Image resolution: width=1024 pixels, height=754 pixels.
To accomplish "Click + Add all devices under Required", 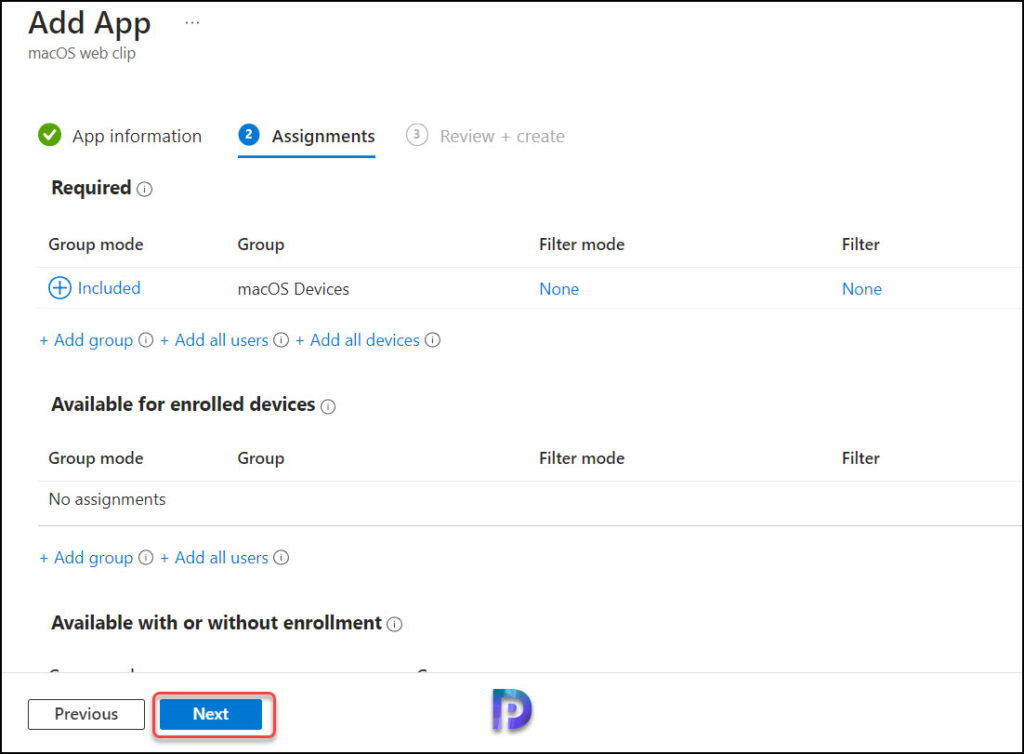I will 357,340.
